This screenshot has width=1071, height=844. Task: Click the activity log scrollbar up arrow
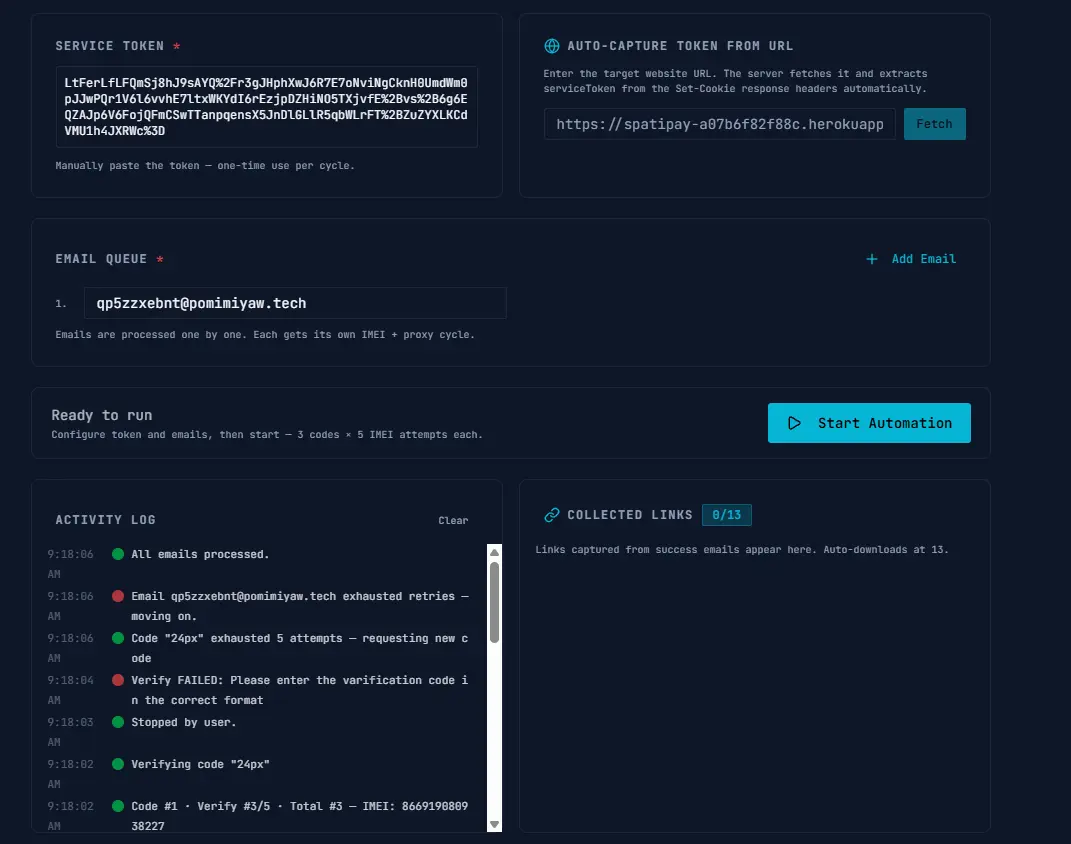[x=495, y=552]
